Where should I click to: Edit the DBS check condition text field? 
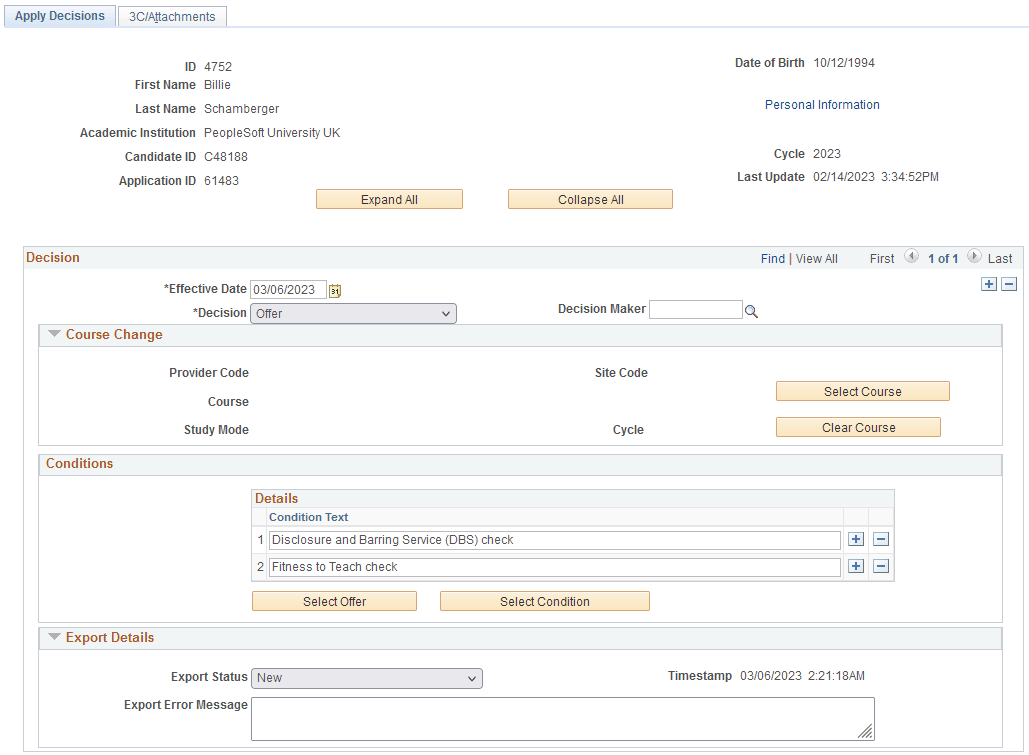click(x=555, y=540)
